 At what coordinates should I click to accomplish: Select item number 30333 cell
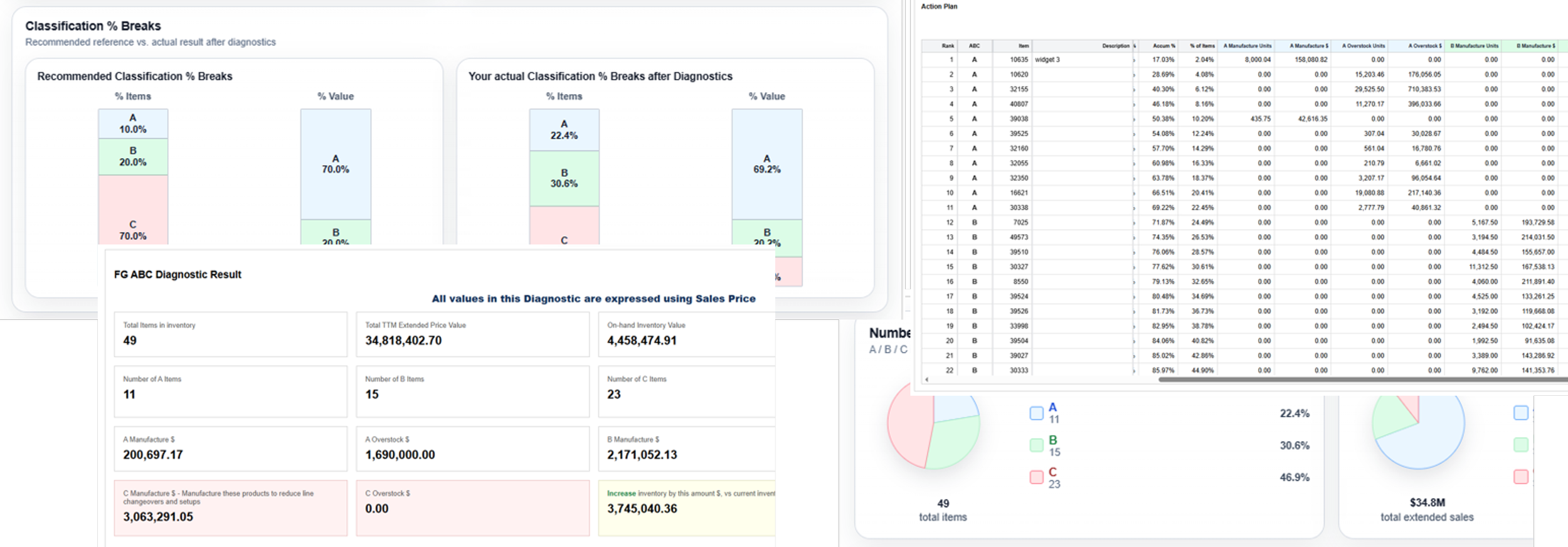(1012, 371)
